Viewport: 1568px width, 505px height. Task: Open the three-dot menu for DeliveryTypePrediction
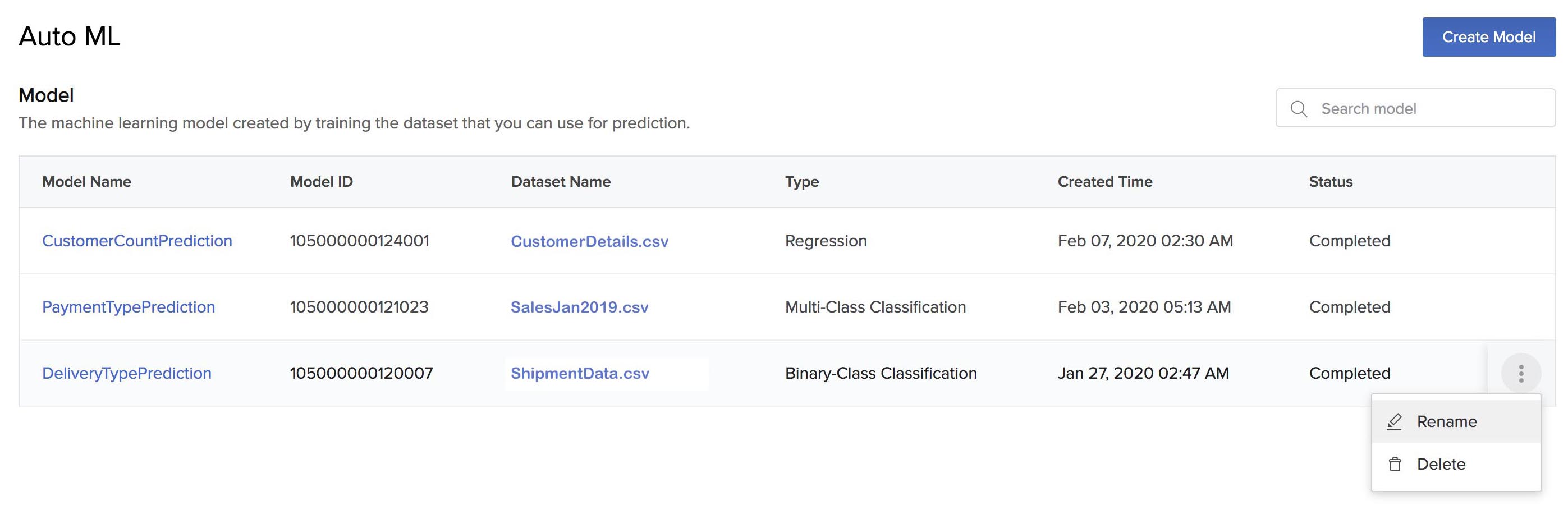pyautogui.click(x=1520, y=373)
